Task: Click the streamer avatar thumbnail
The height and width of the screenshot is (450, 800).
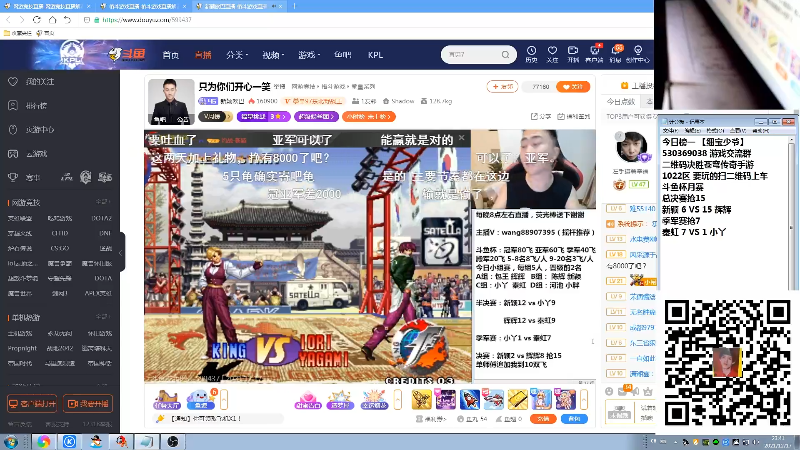Action: click(x=171, y=102)
